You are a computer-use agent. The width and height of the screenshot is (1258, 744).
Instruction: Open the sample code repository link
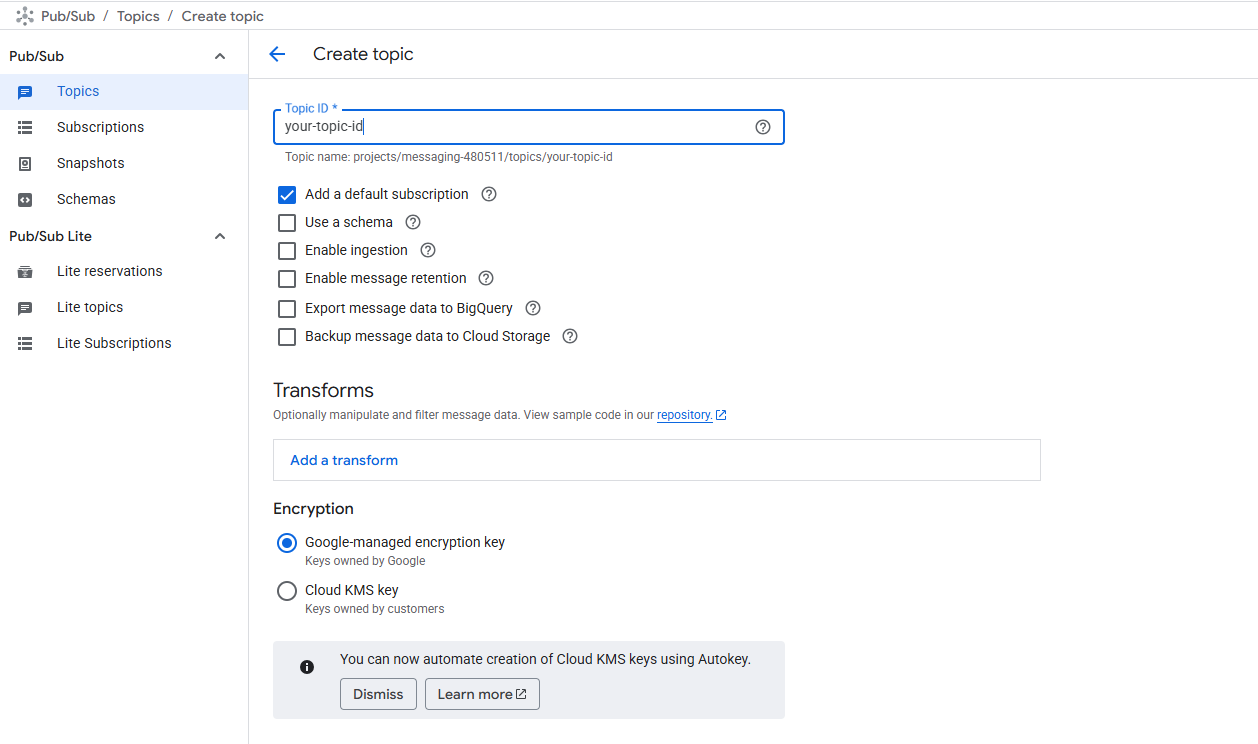pos(685,415)
